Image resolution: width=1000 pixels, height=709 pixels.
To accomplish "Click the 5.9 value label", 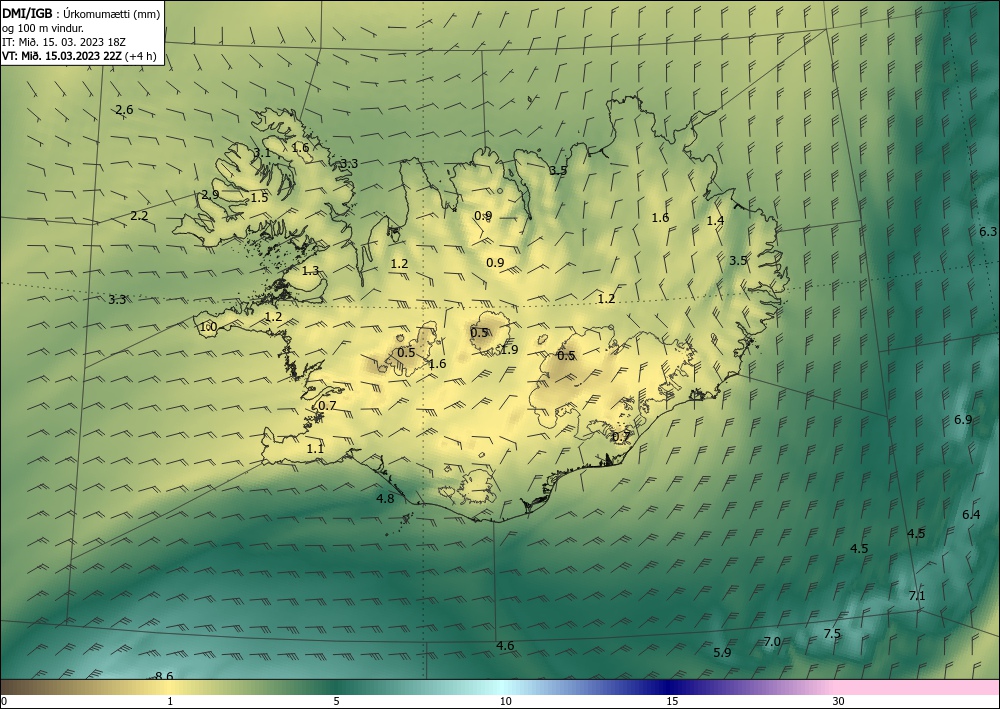I will pos(722,652).
